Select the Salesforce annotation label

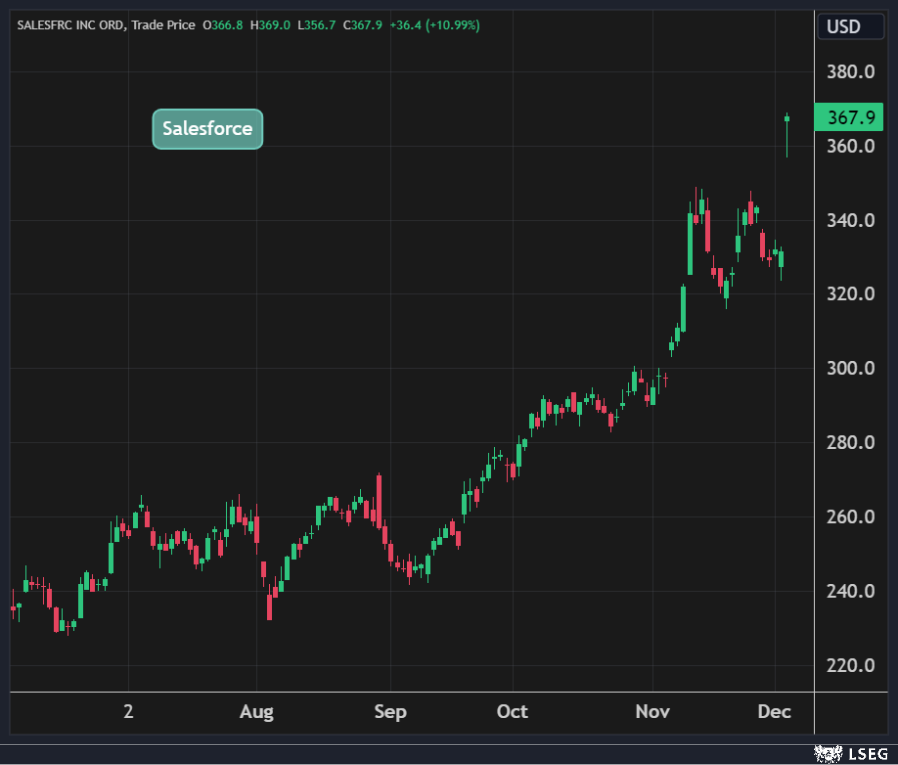pyautogui.click(x=207, y=129)
